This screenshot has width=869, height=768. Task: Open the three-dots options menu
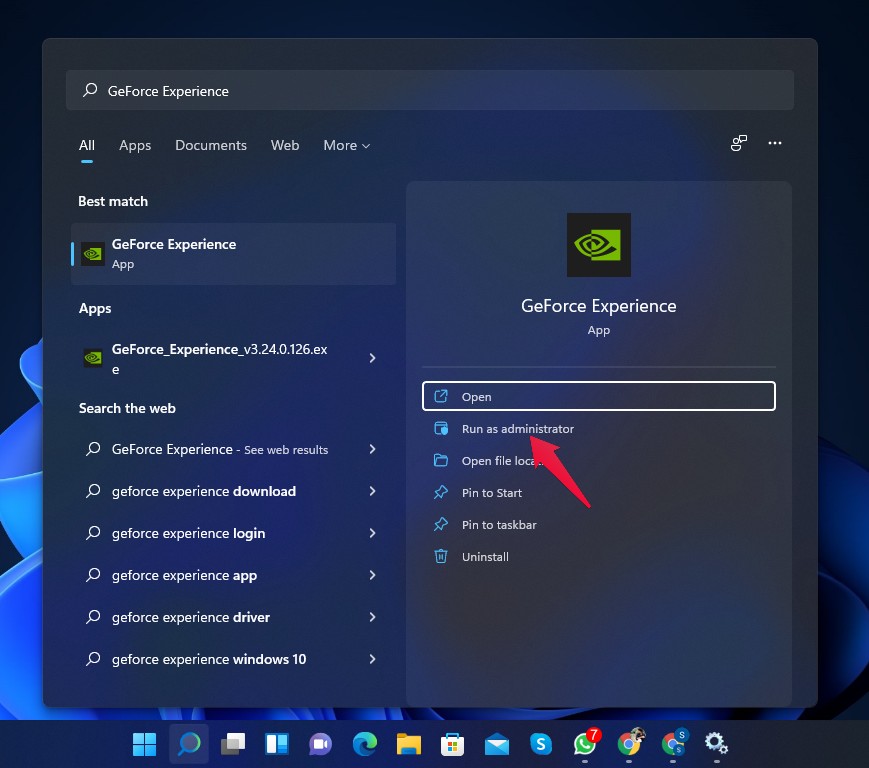click(775, 143)
